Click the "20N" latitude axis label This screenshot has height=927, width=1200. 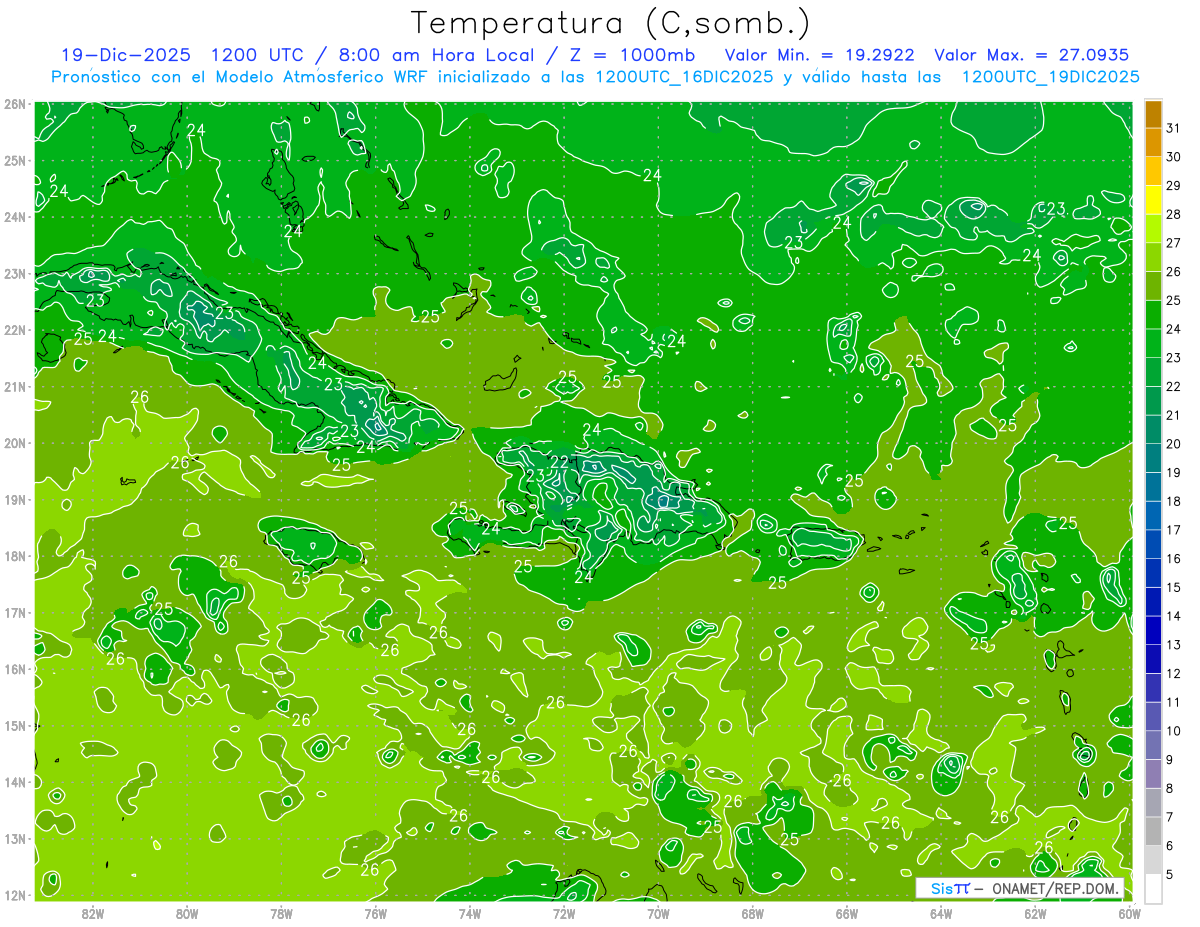15,443
